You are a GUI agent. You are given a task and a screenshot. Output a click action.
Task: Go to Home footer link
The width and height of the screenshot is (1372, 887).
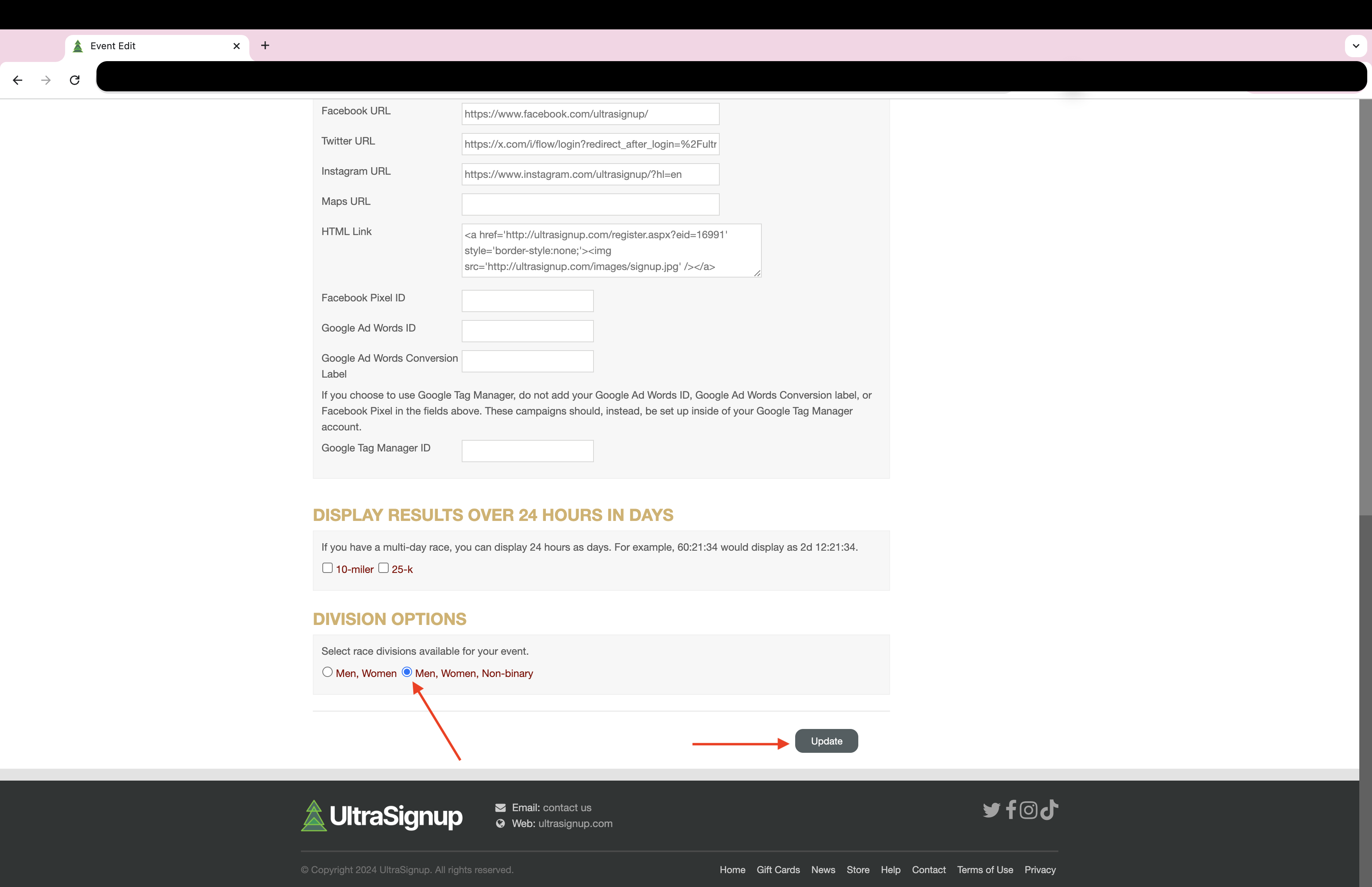732,870
